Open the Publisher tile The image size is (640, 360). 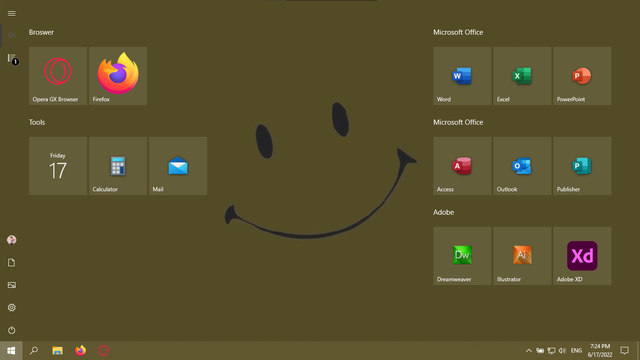(582, 166)
